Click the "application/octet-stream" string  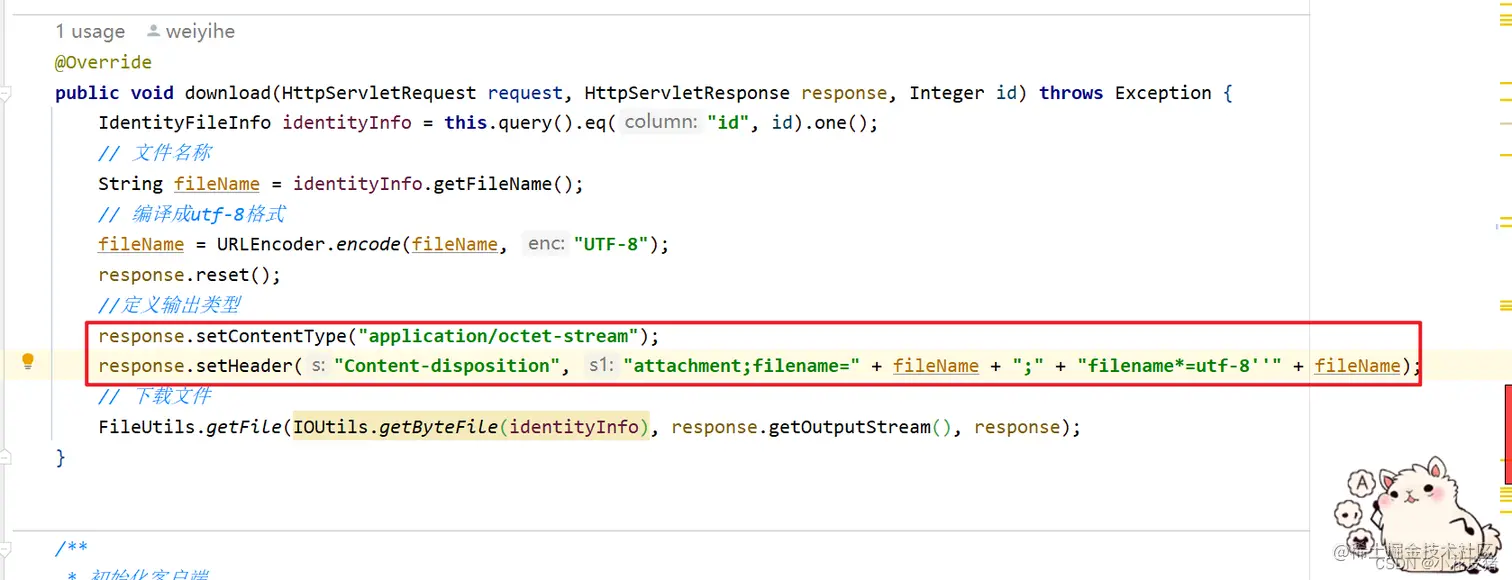click(498, 335)
